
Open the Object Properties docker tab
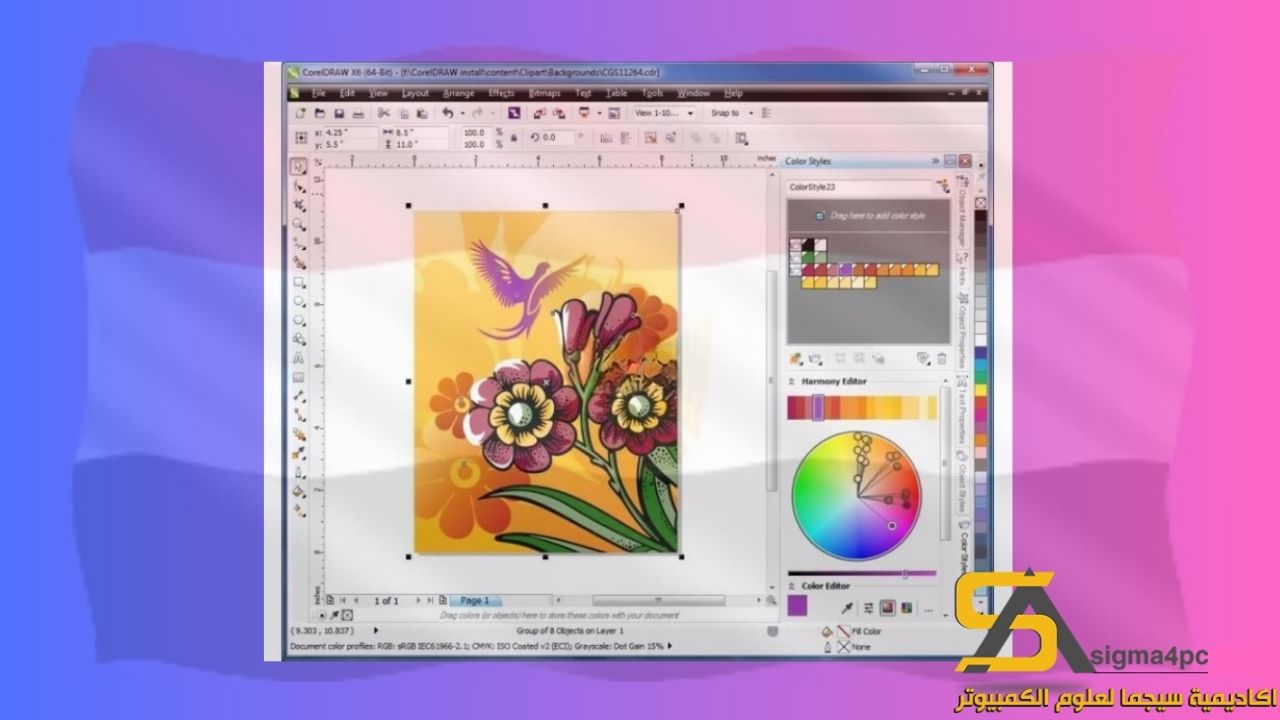pos(963,331)
